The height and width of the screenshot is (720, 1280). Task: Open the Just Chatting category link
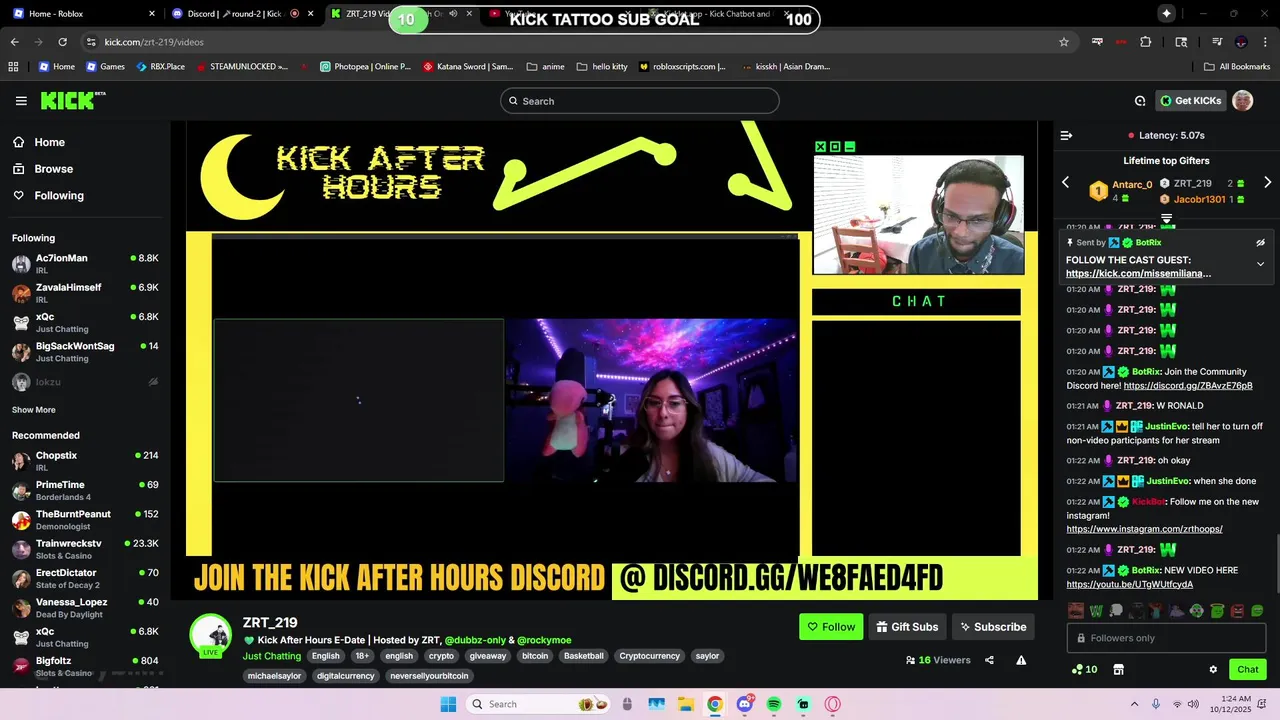(272, 656)
